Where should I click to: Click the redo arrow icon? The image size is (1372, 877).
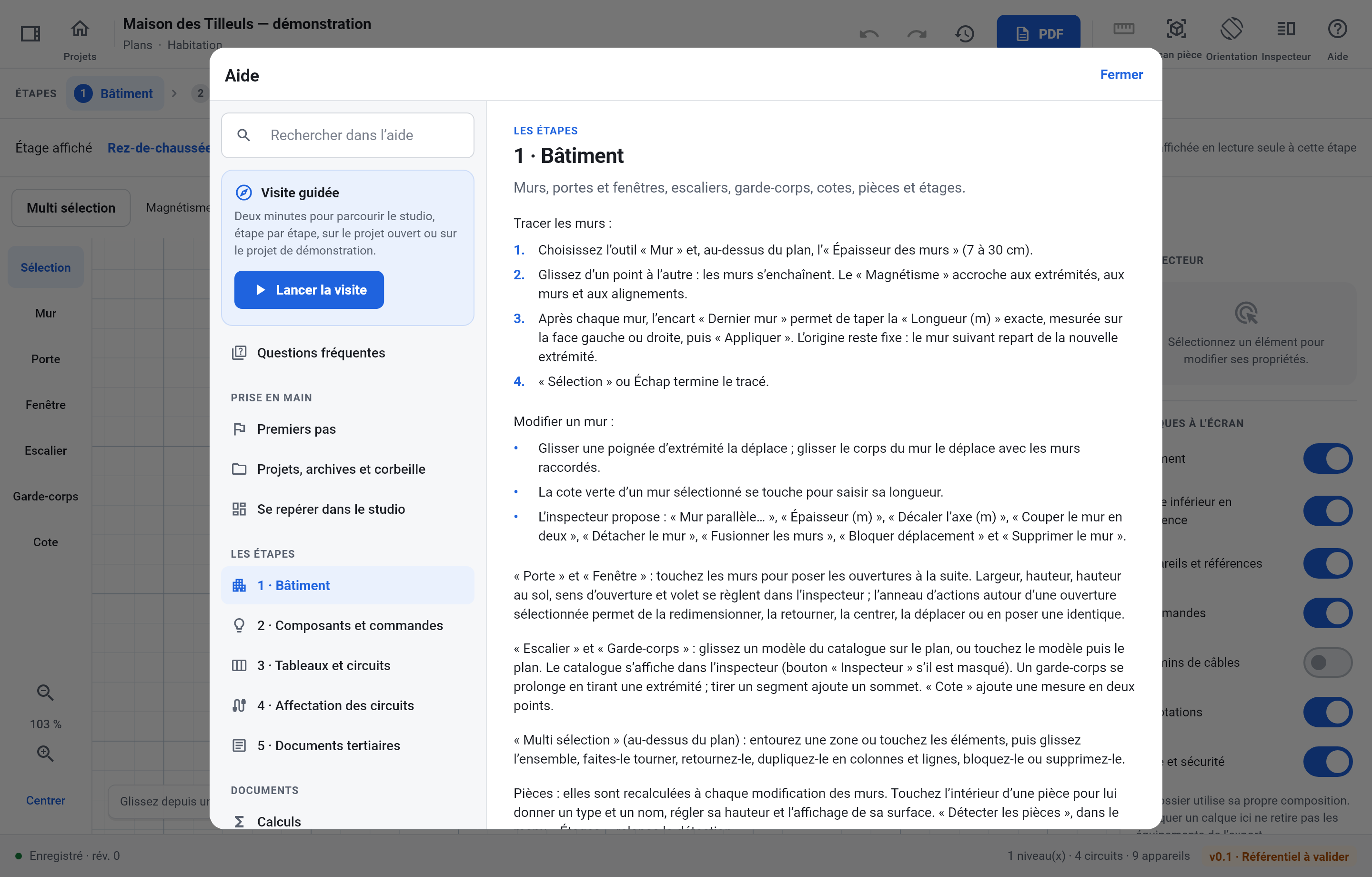coord(917,34)
